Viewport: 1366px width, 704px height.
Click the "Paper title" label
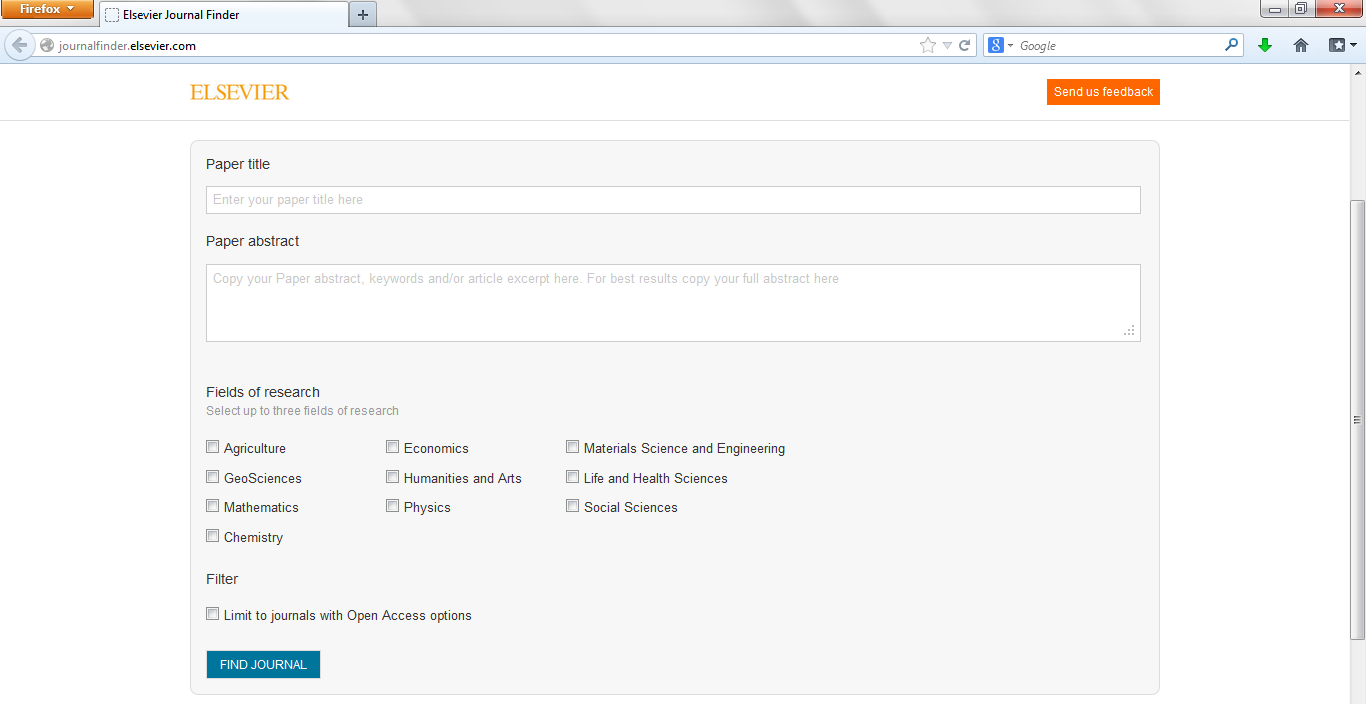click(x=238, y=164)
